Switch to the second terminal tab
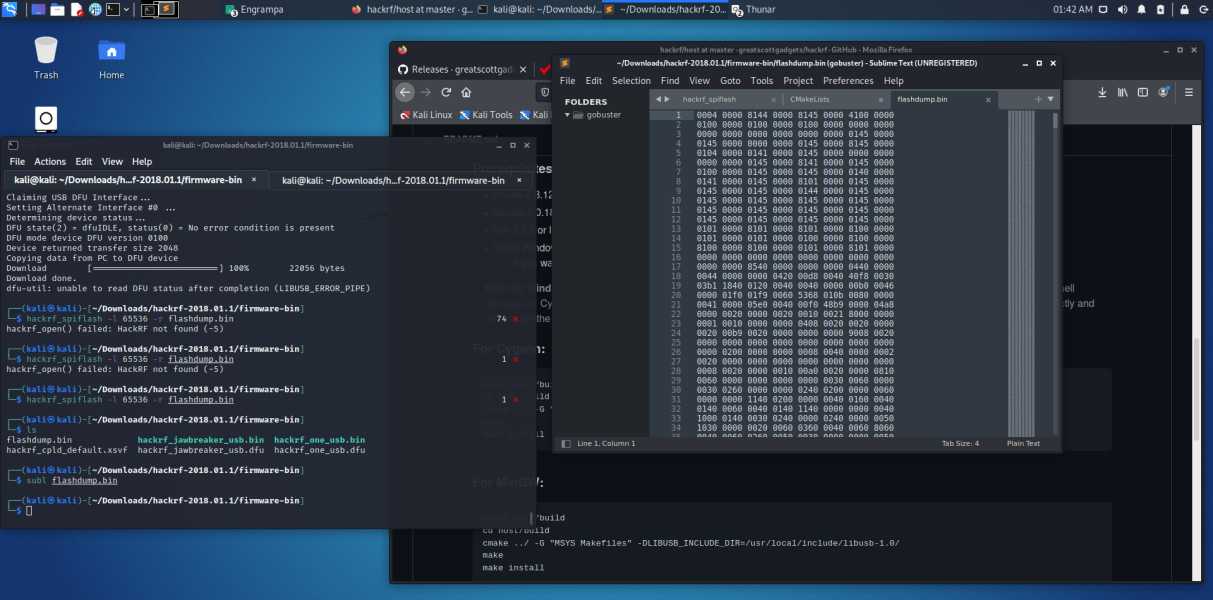Image resolution: width=1213 pixels, height=600 pixels. (x=394, y=180)
